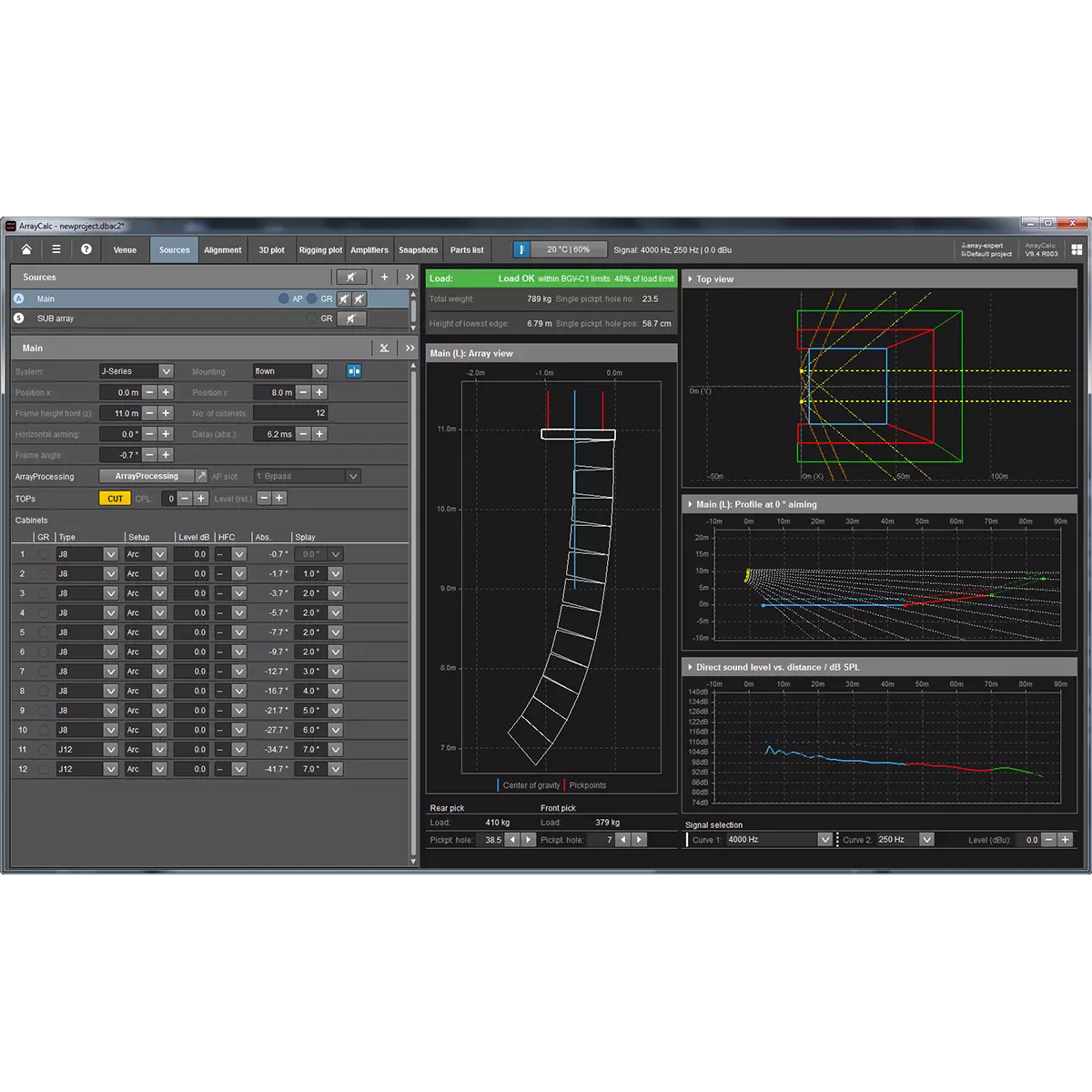Click the air absorption thermometer icon
1092x1092 pixels.
coord(521,249)
